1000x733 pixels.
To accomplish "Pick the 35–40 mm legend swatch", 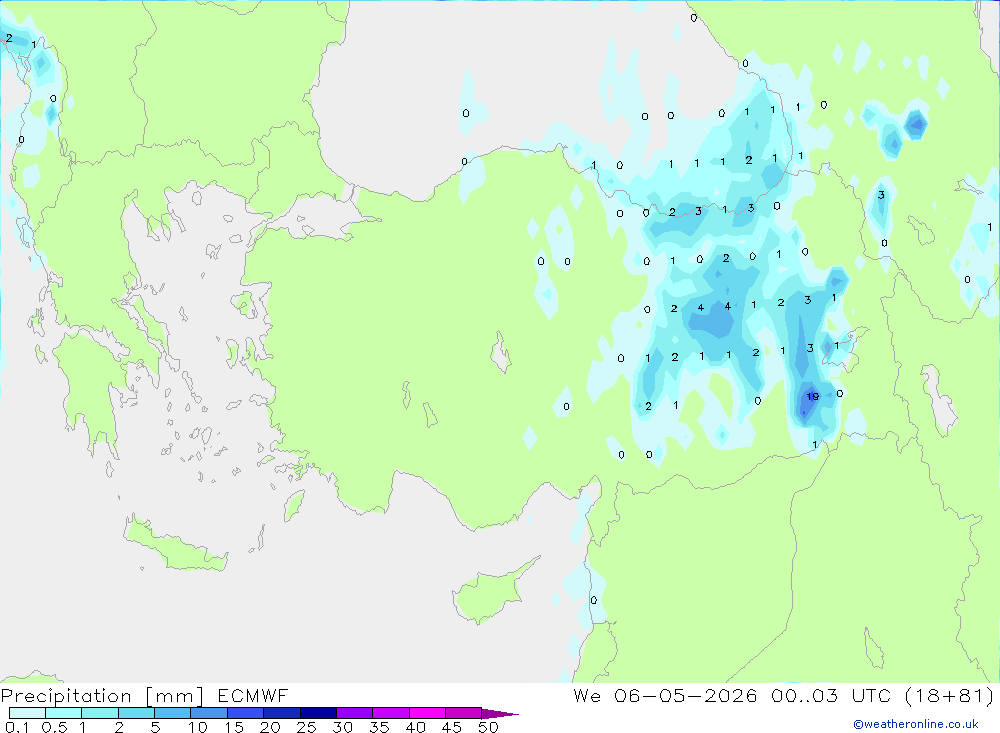I will (391, 713).
